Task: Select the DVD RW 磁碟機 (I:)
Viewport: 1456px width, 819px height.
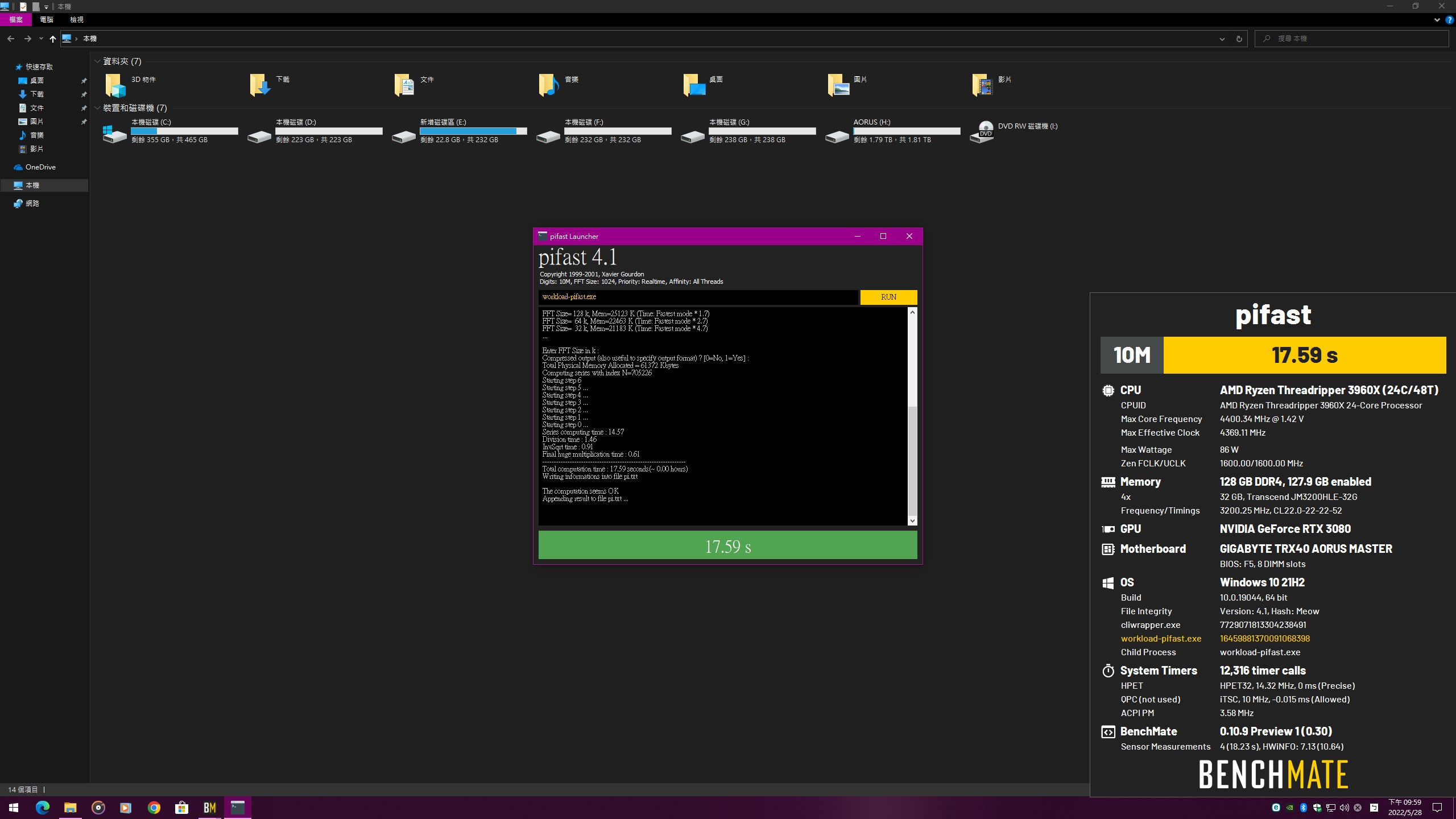Action: pyautogui.click(x=1015, y=131)
